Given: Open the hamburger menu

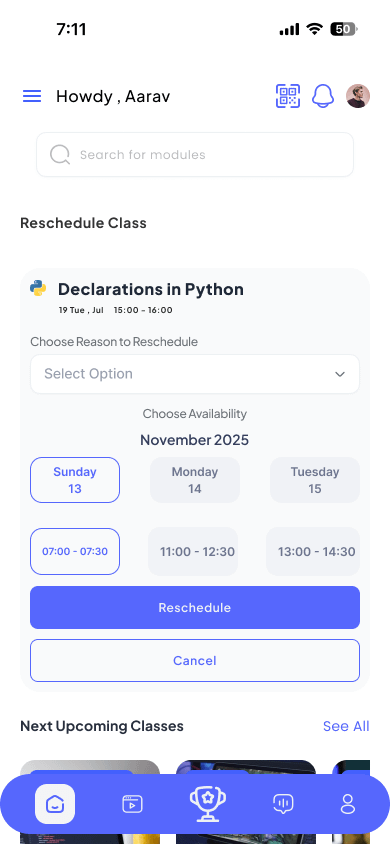Looking at the screenshot, I should pos(32,96).
